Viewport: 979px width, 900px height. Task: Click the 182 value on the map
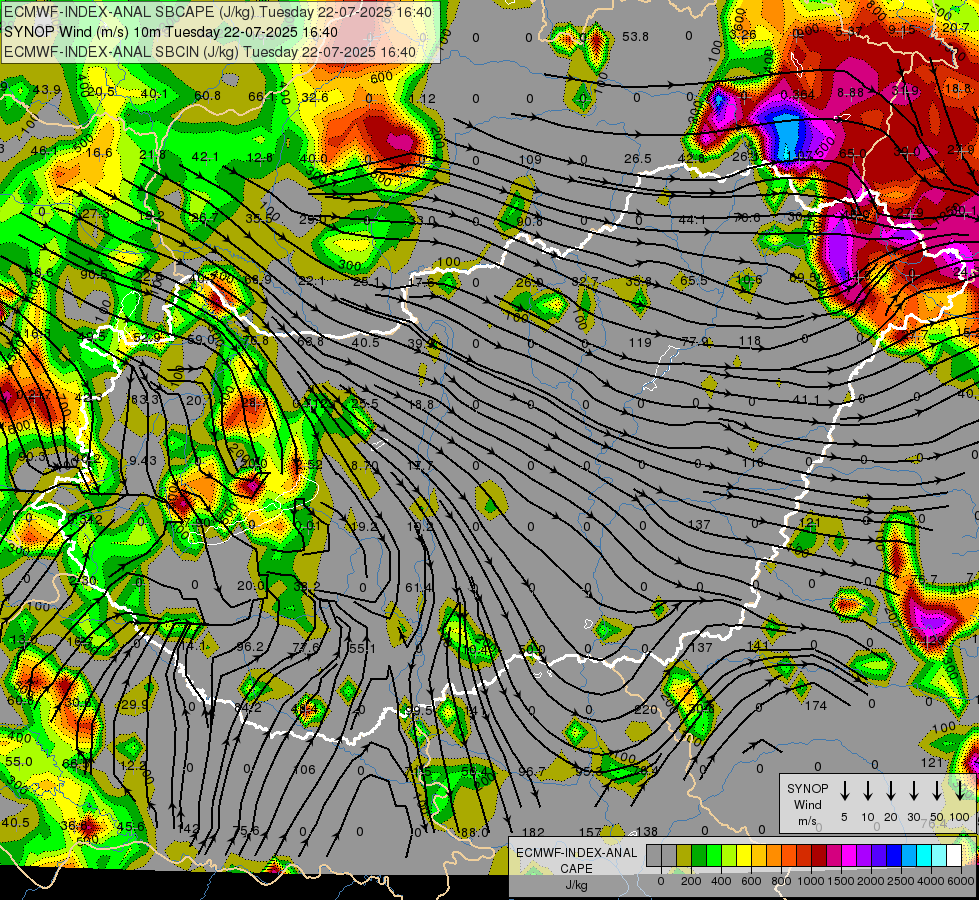click(533, 832)
